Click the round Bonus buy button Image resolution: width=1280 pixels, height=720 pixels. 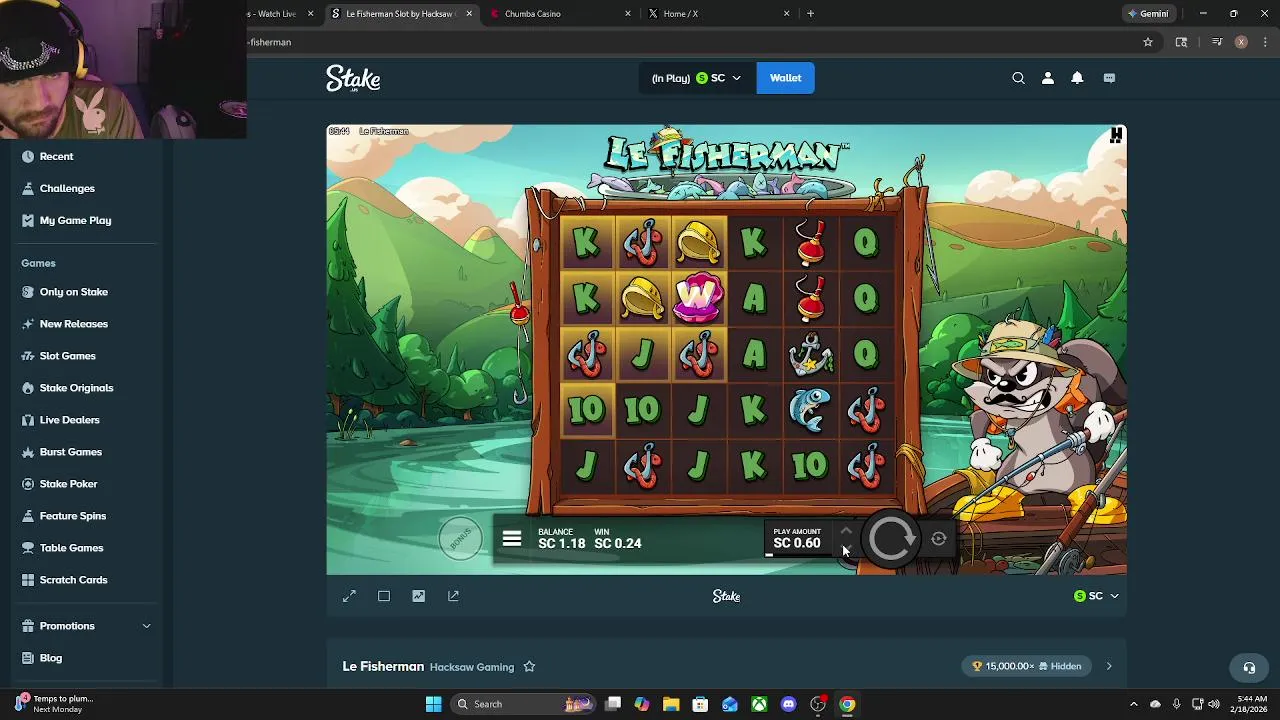click(x=460, y=539)
